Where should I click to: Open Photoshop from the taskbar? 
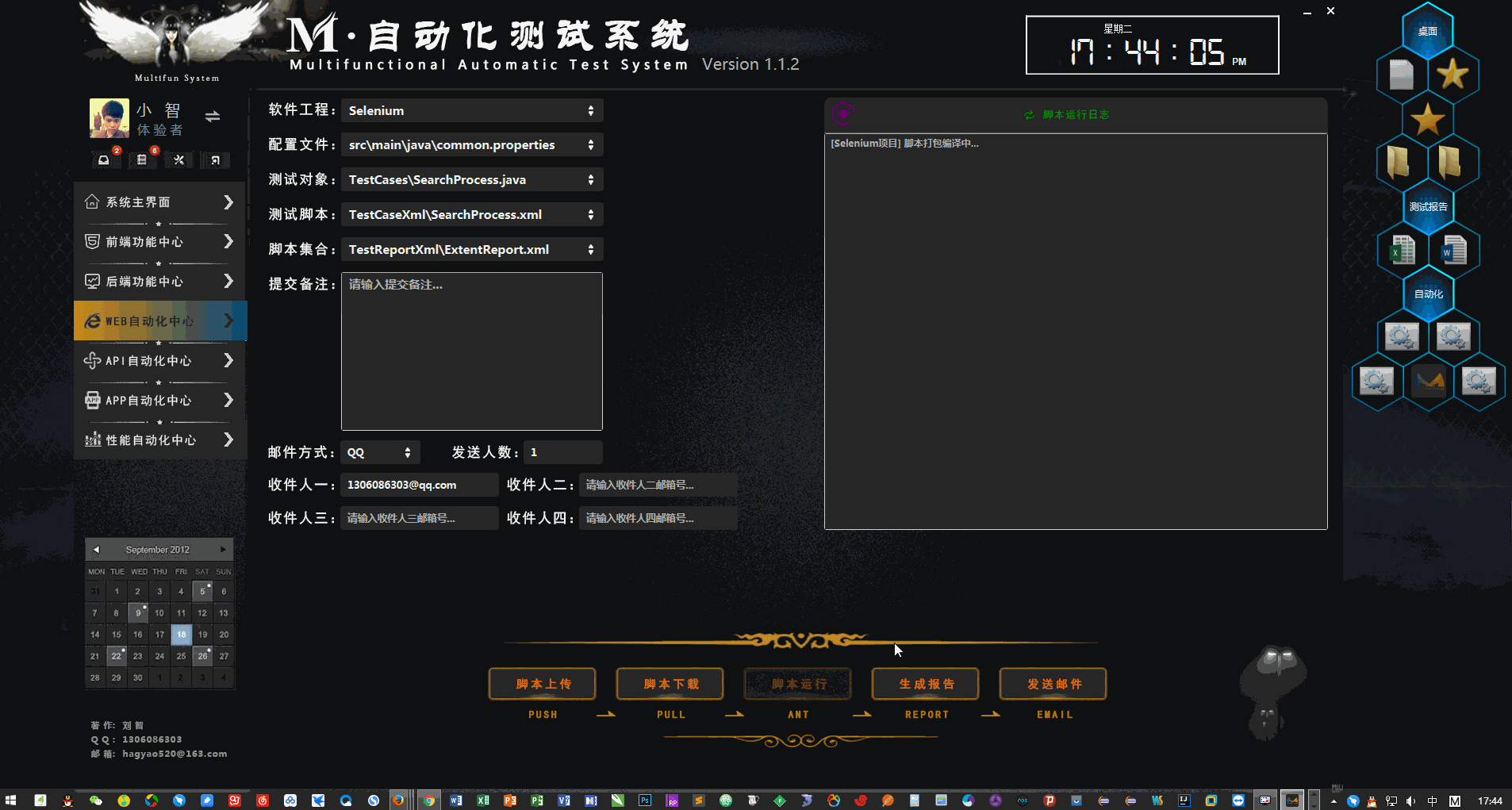pos(645,800)
